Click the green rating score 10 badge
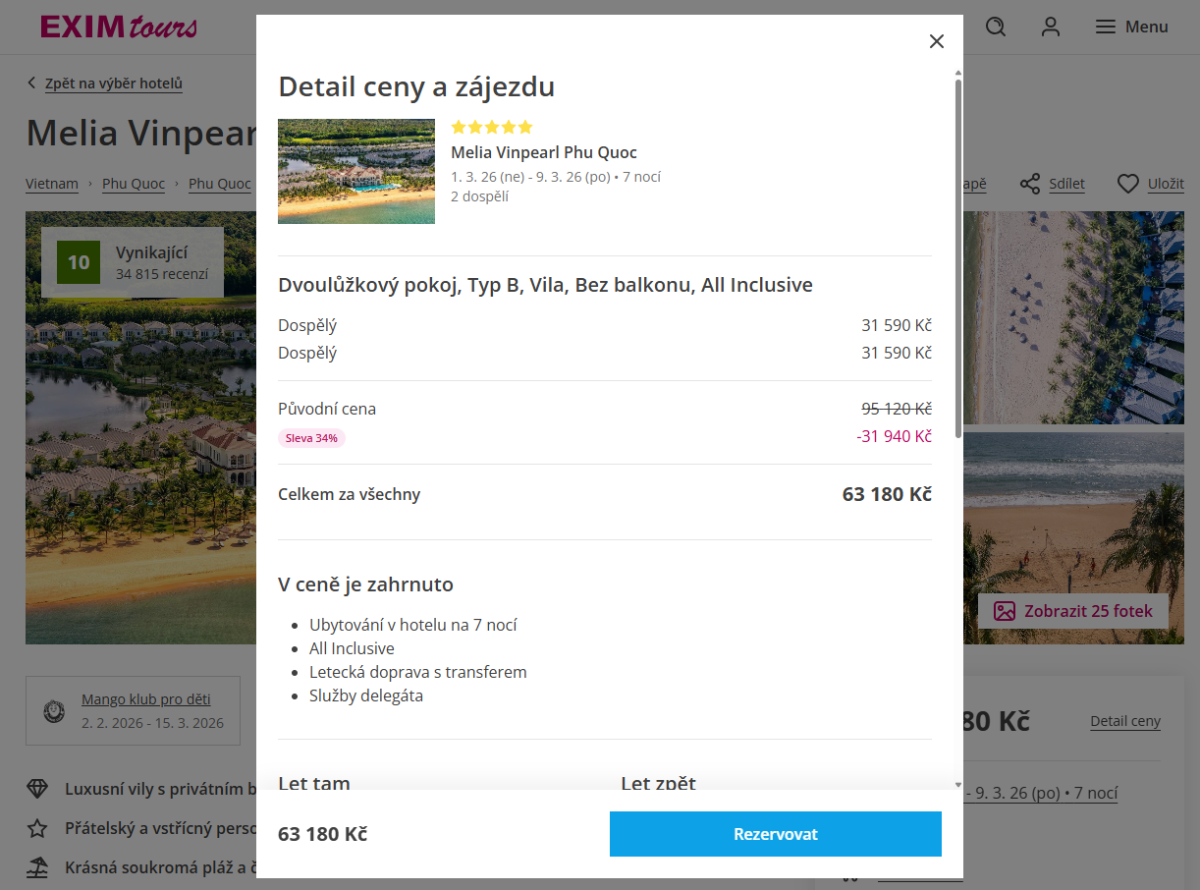The height and width of the screenshot is (890, 1200). click(78, 263)
